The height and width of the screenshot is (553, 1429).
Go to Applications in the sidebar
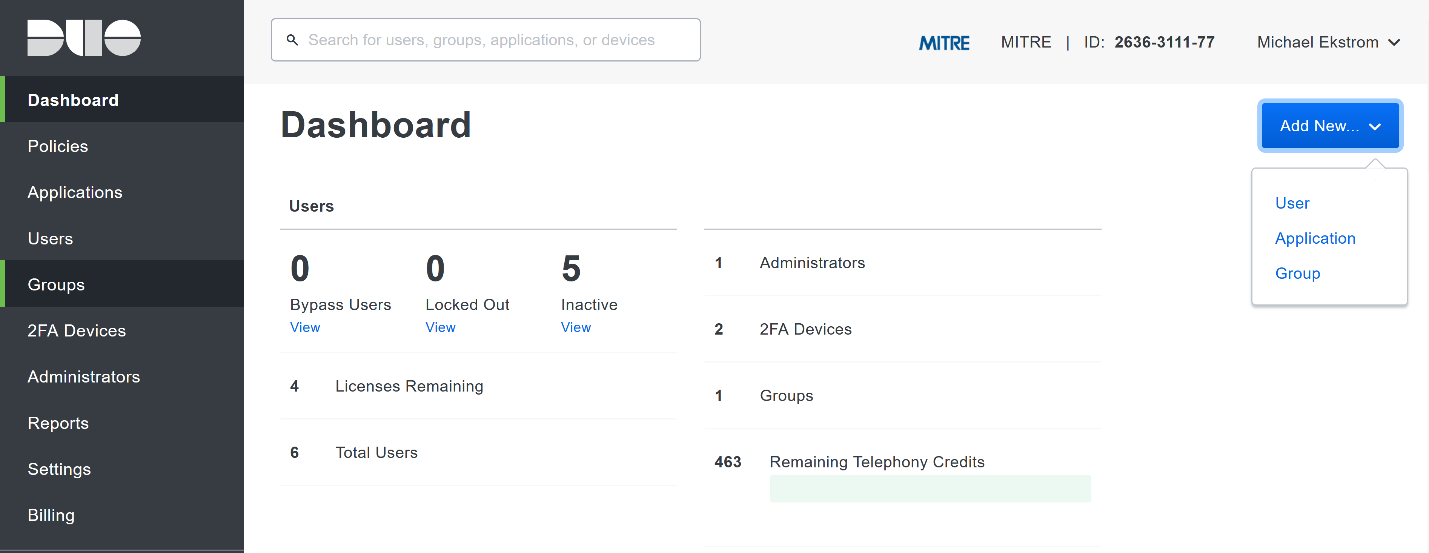point(75,192)
